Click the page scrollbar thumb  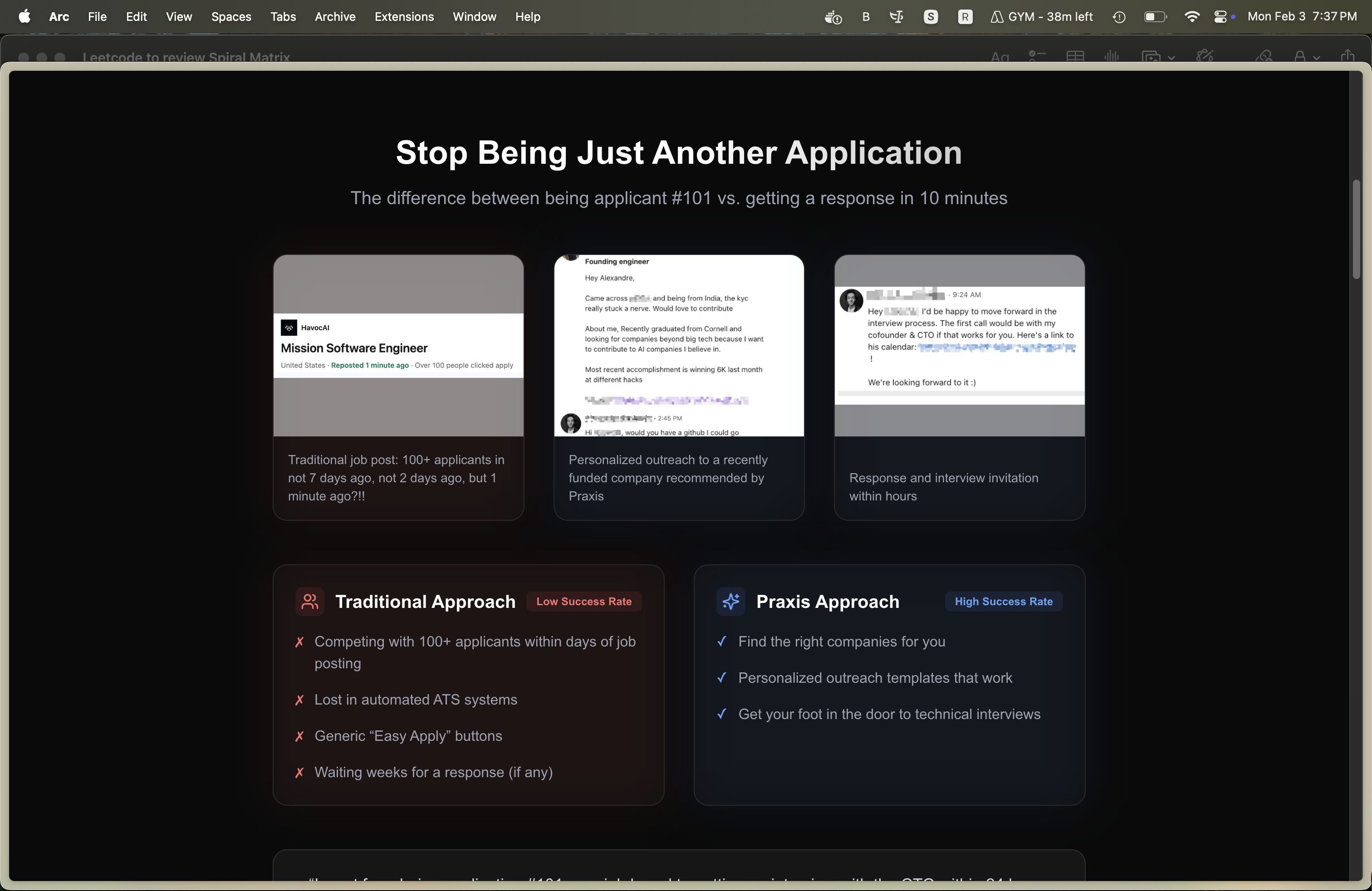[x=1357, y=230]
